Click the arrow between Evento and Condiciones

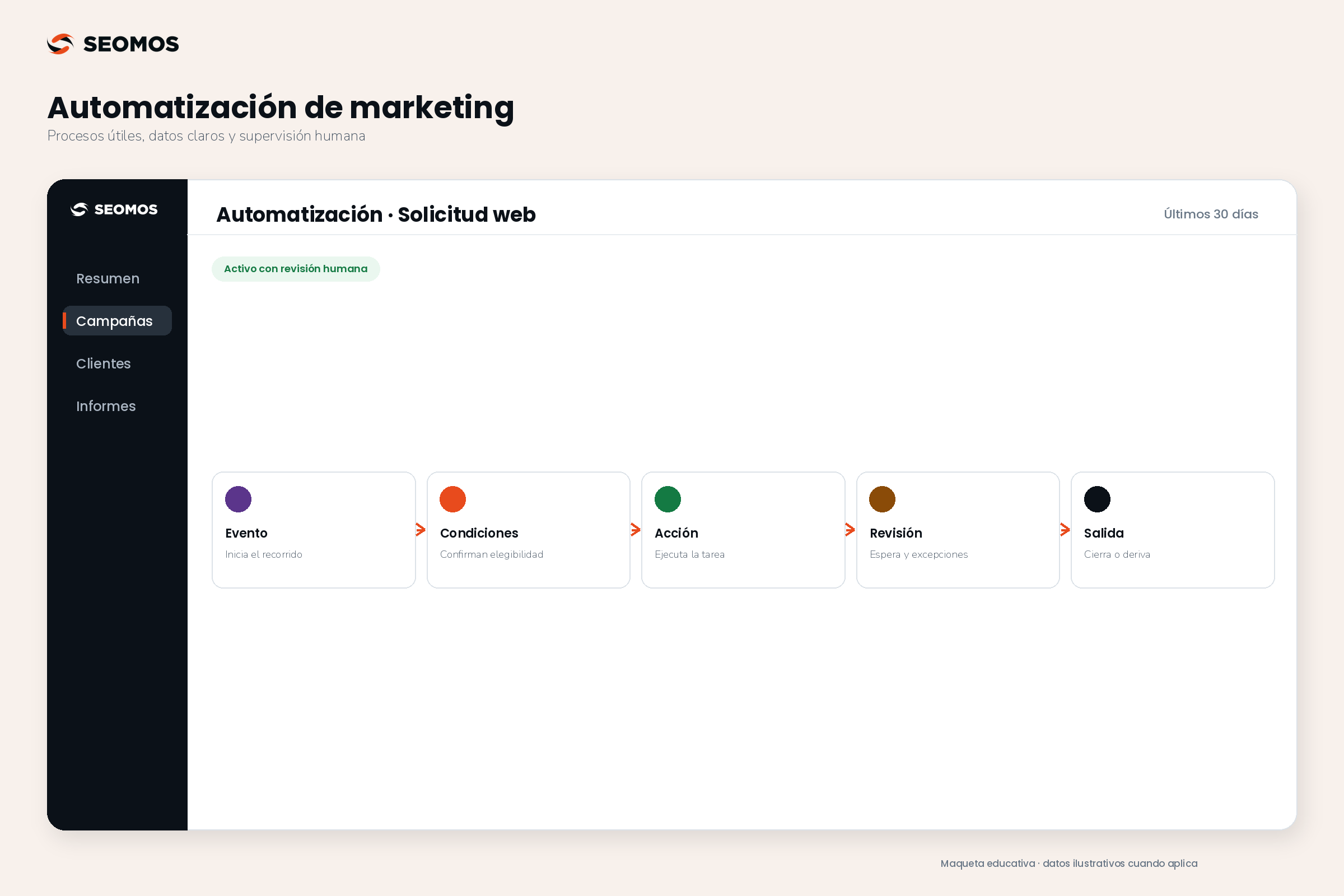[421, 530]
